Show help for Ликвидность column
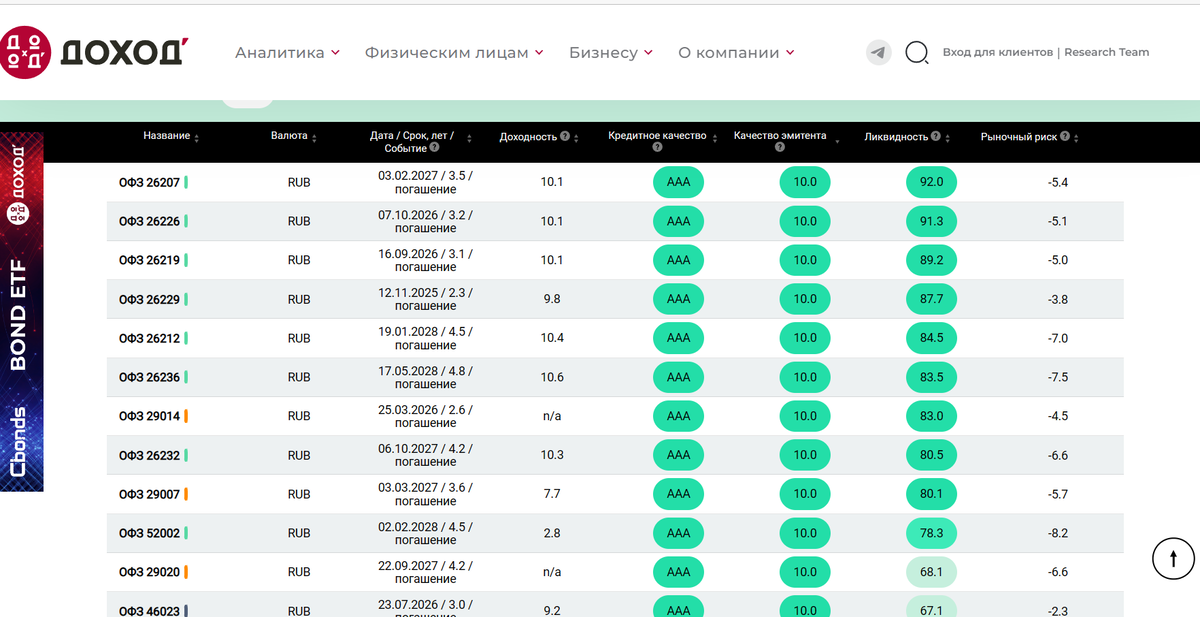1200x617 pixels. [x=936, y=136]
